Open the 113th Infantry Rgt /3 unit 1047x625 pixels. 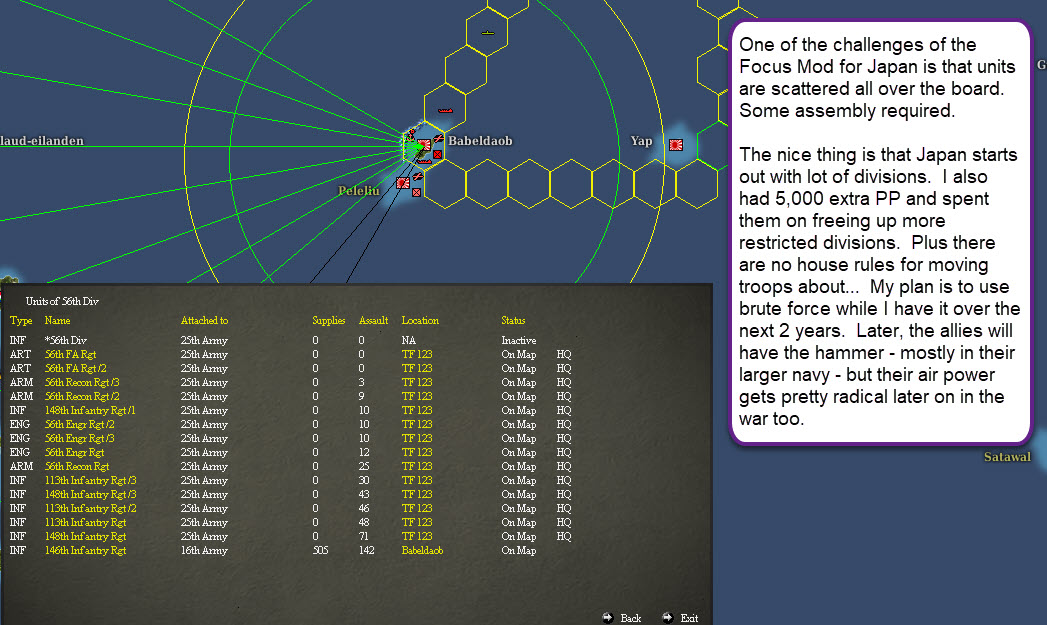[x=90, y=481]
